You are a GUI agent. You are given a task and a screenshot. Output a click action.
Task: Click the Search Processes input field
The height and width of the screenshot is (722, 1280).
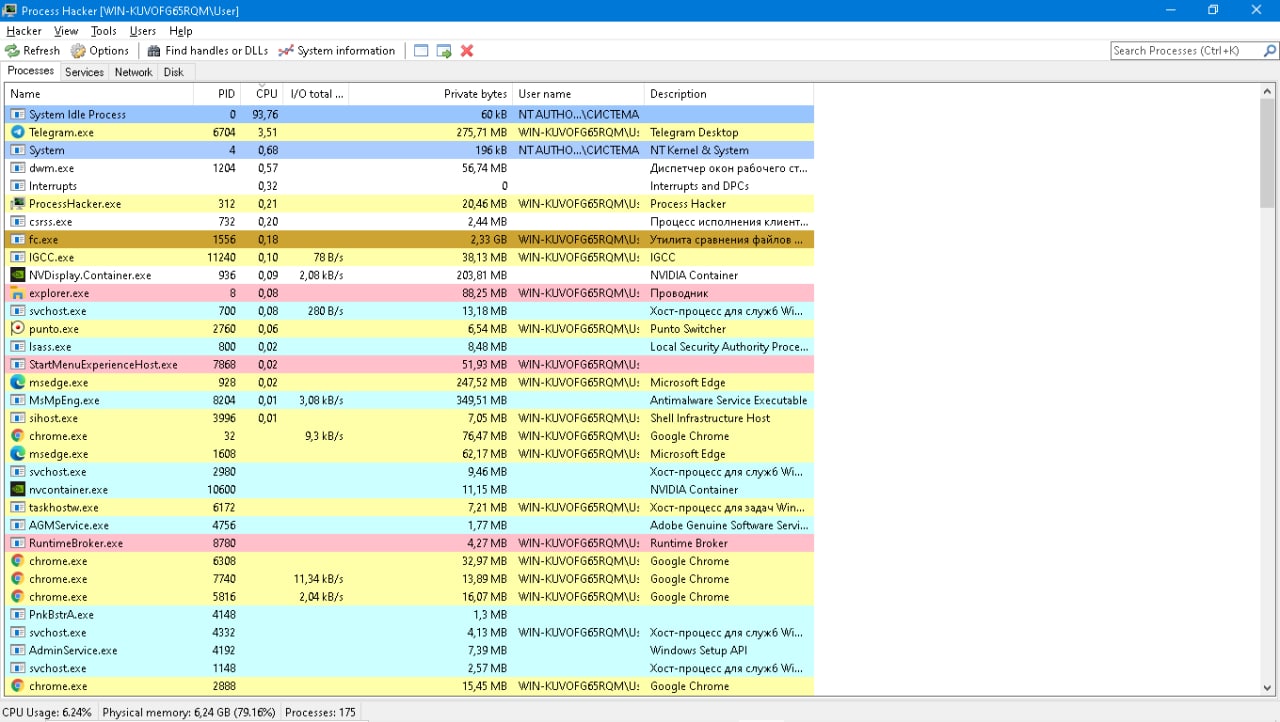(x=1186, y=51)
